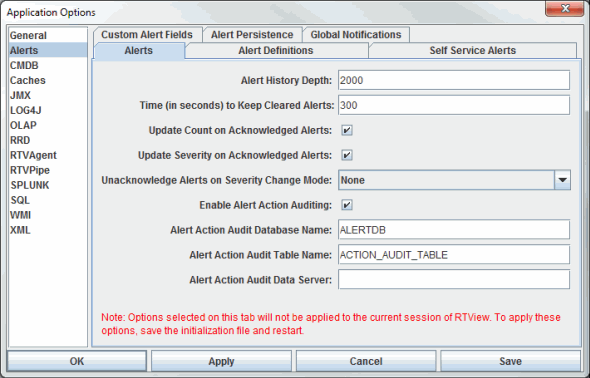The image size is (590, 378).
Task: Toggle Update Count on Acknowledged Alerts checkbox
Action: point(347,131)
